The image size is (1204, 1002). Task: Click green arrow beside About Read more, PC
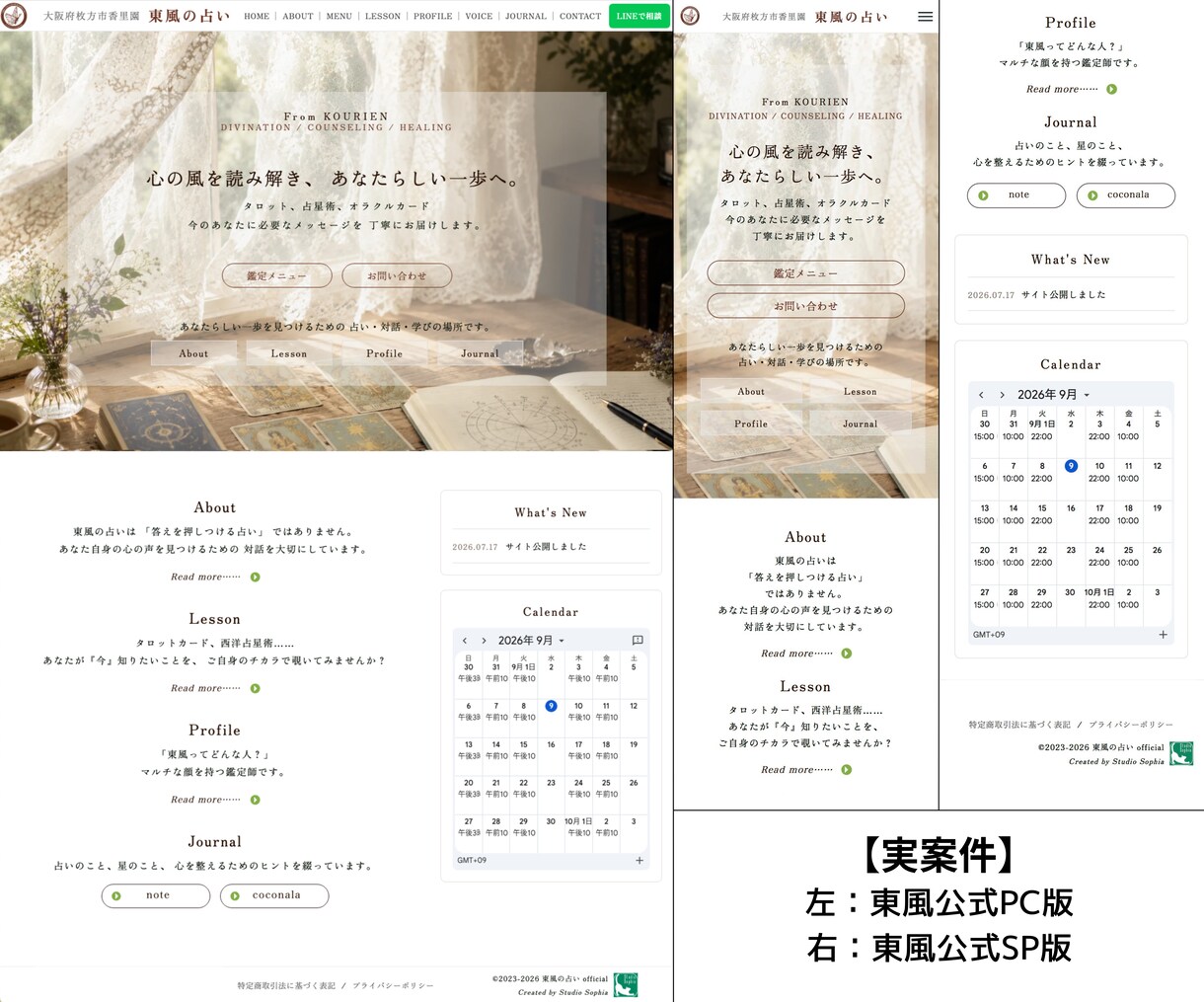[x=255, y=577]
